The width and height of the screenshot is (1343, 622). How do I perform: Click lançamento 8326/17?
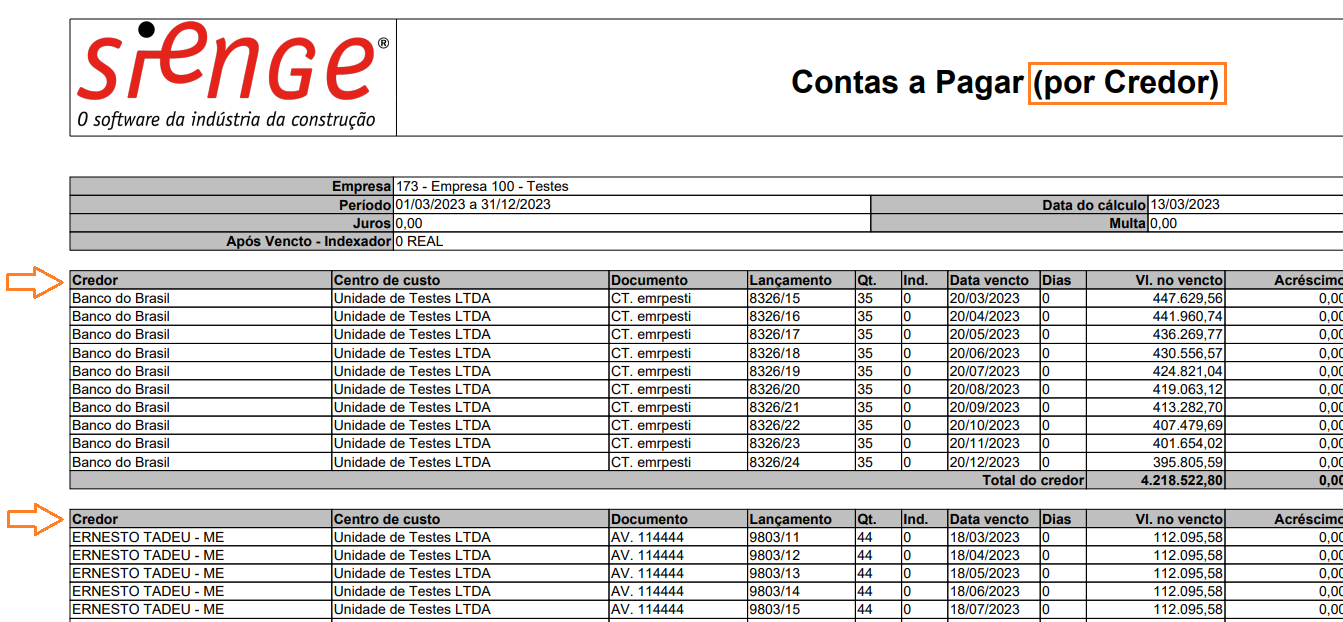775,334
